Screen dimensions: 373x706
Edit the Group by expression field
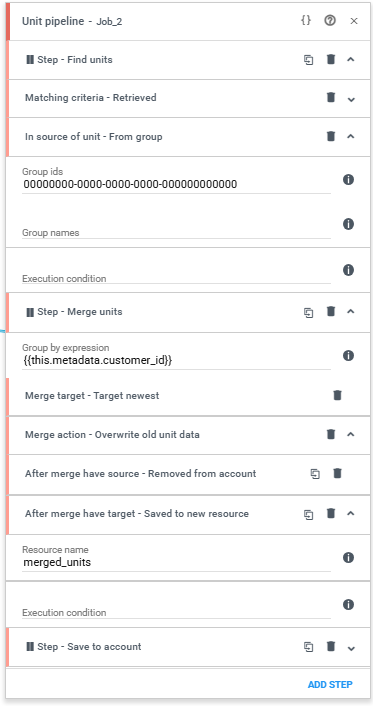(x=176, y=360)
